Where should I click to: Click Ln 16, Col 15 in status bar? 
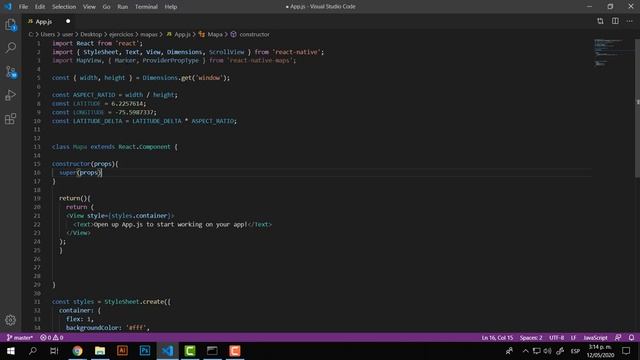click(x=497, y=338)
